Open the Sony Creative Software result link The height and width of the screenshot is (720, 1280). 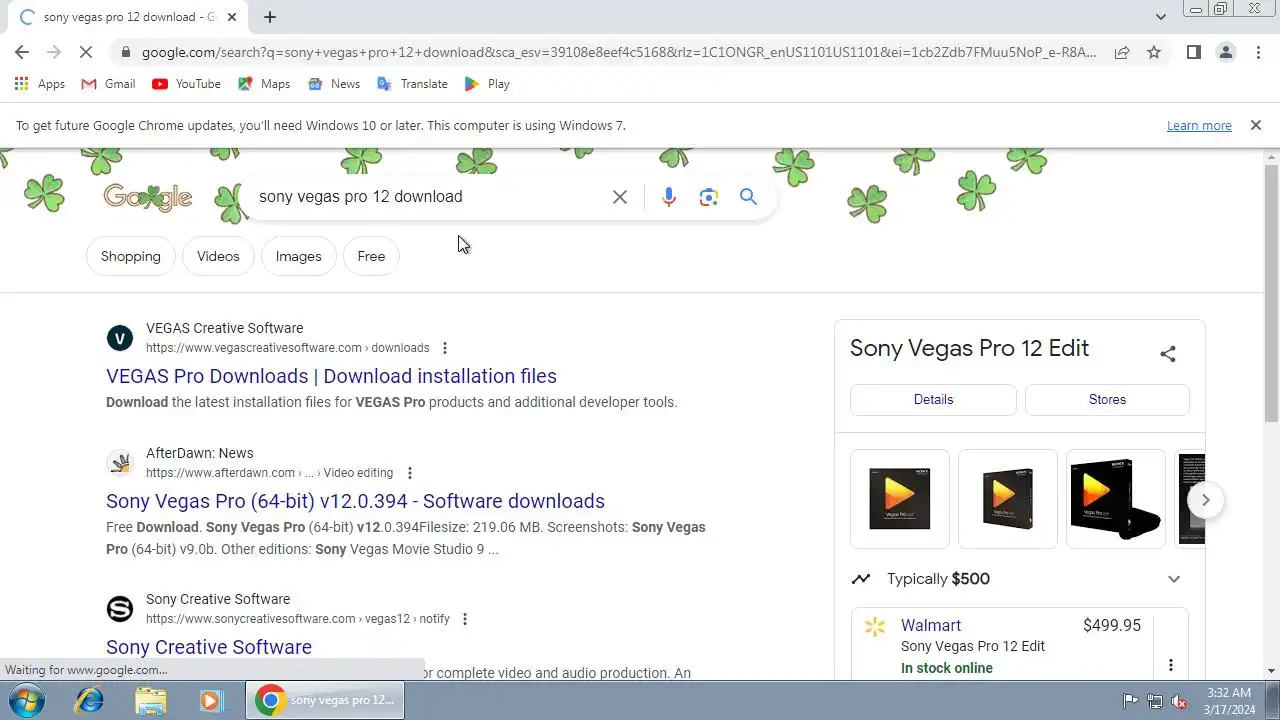(209, 647)
